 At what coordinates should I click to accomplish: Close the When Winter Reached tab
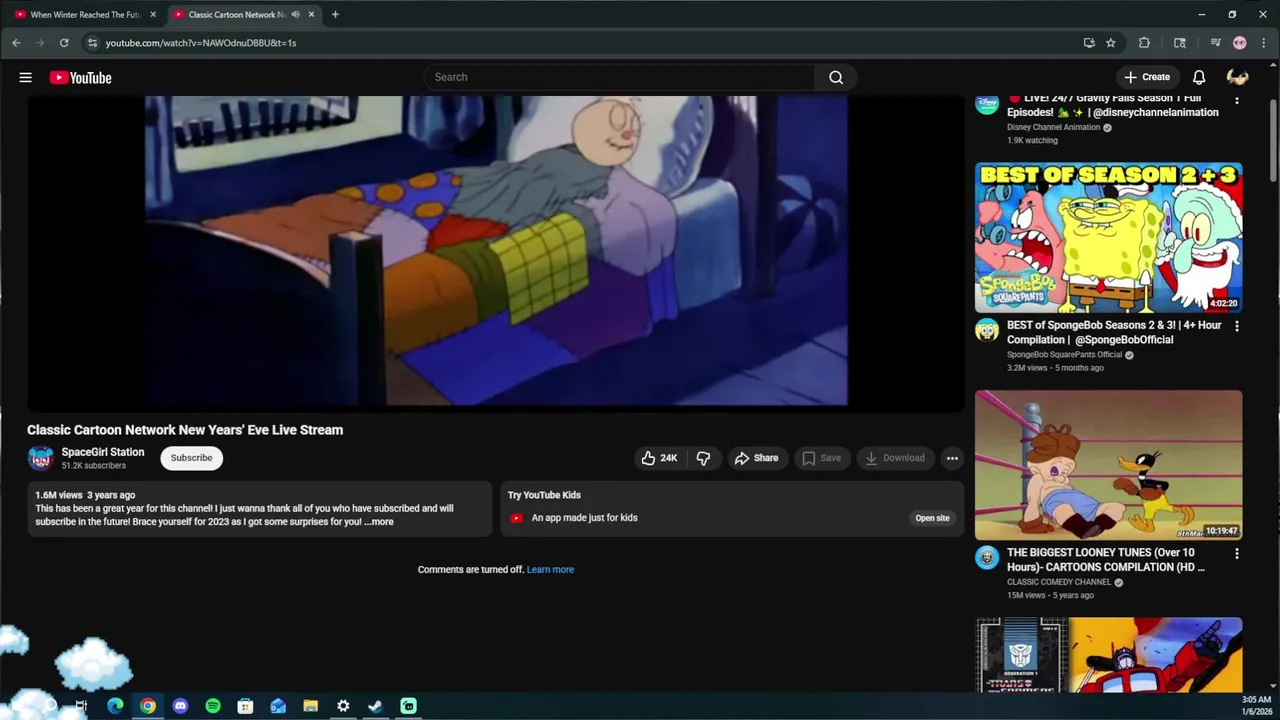pos(153,15)
